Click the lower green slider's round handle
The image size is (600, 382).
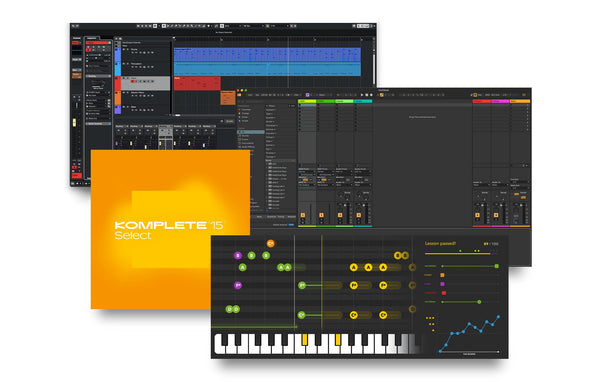click(479, 302)
